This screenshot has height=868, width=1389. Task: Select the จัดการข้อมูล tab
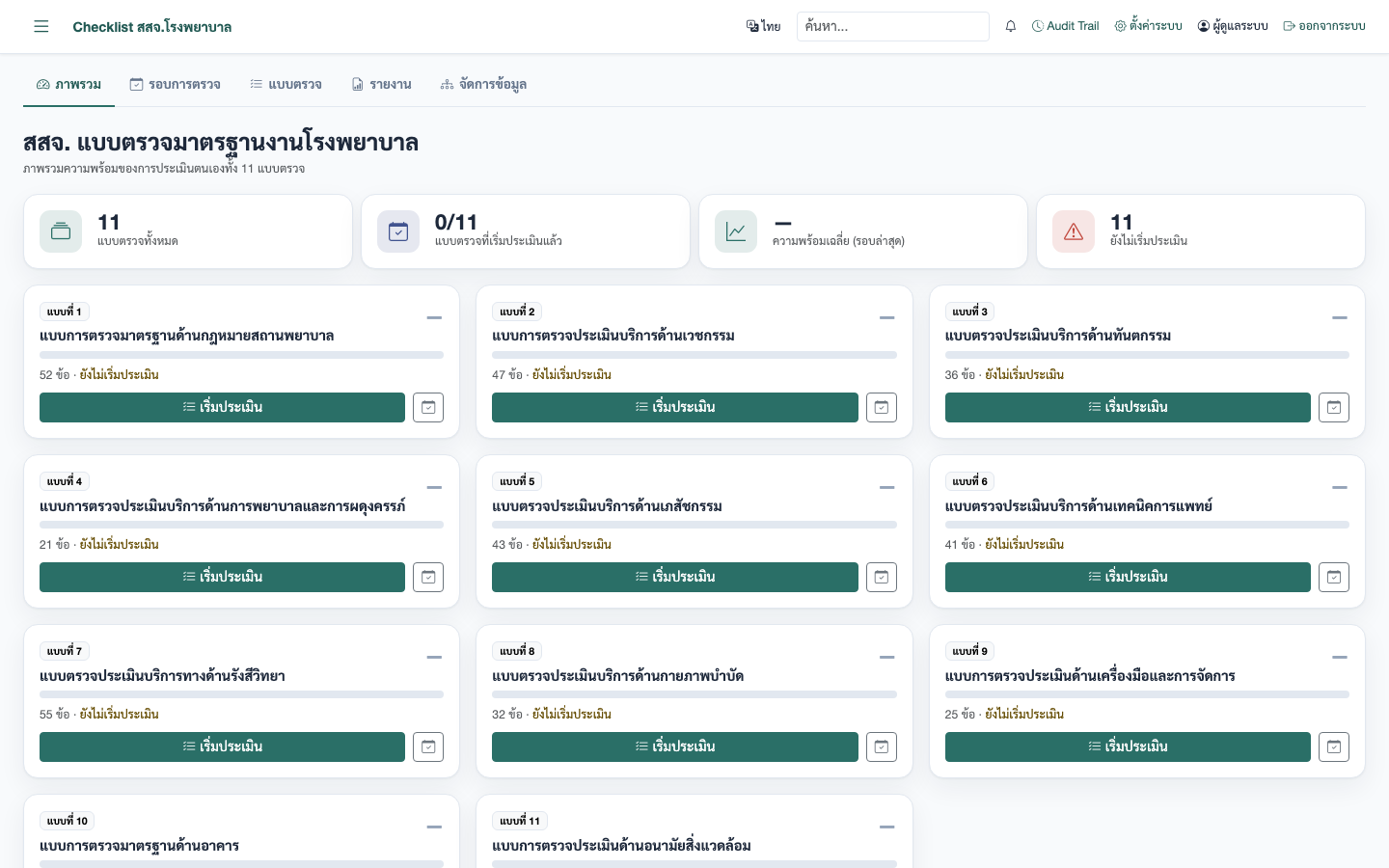483,85
